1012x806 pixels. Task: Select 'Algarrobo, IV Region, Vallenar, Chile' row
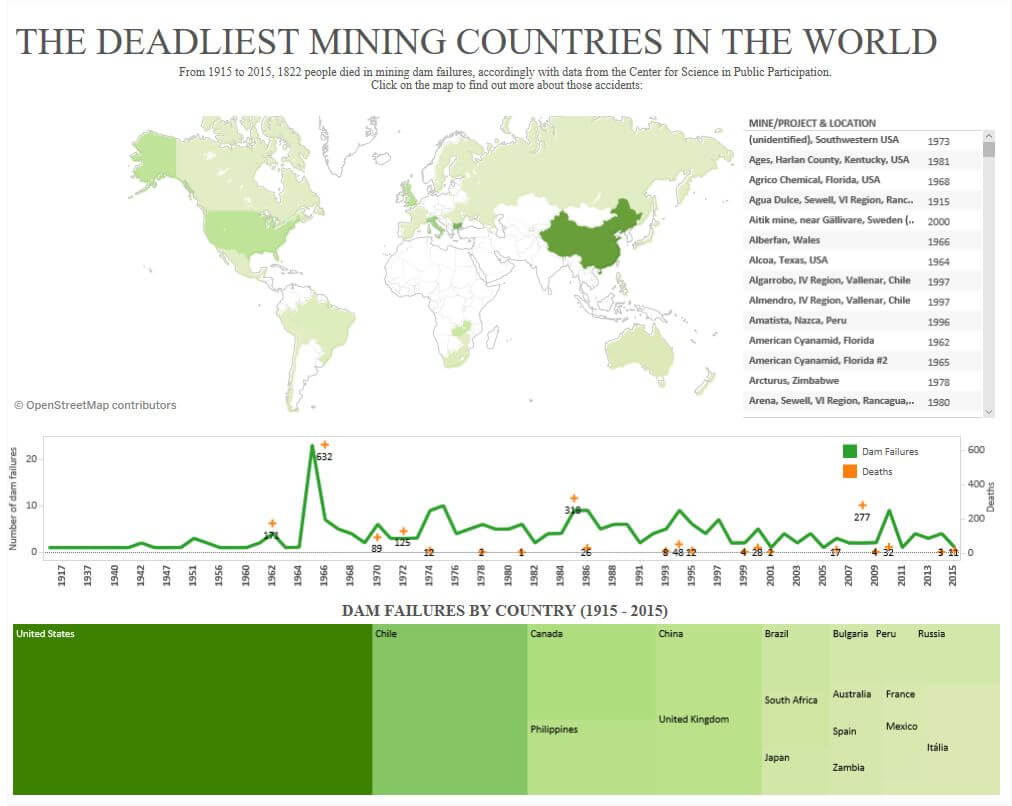pyautogui.click(x=862, y=281)
